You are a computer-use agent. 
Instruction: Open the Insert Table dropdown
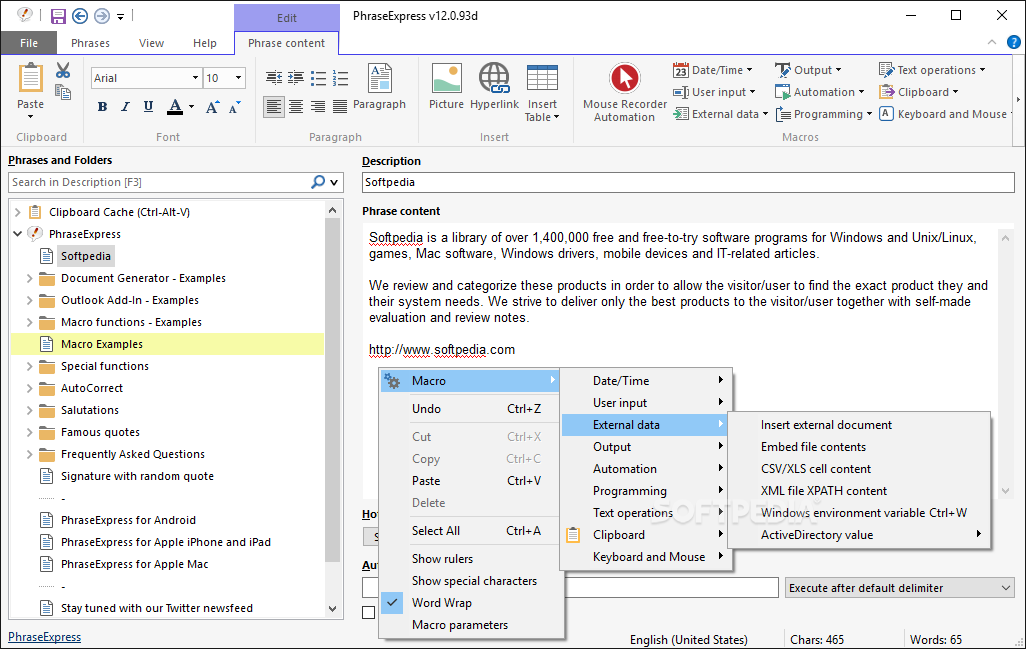542,93
